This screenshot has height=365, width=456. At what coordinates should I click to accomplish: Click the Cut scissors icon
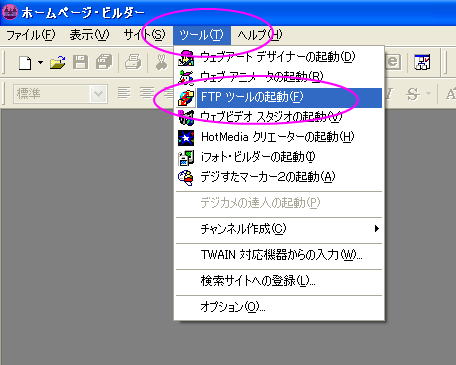point(162,62)
